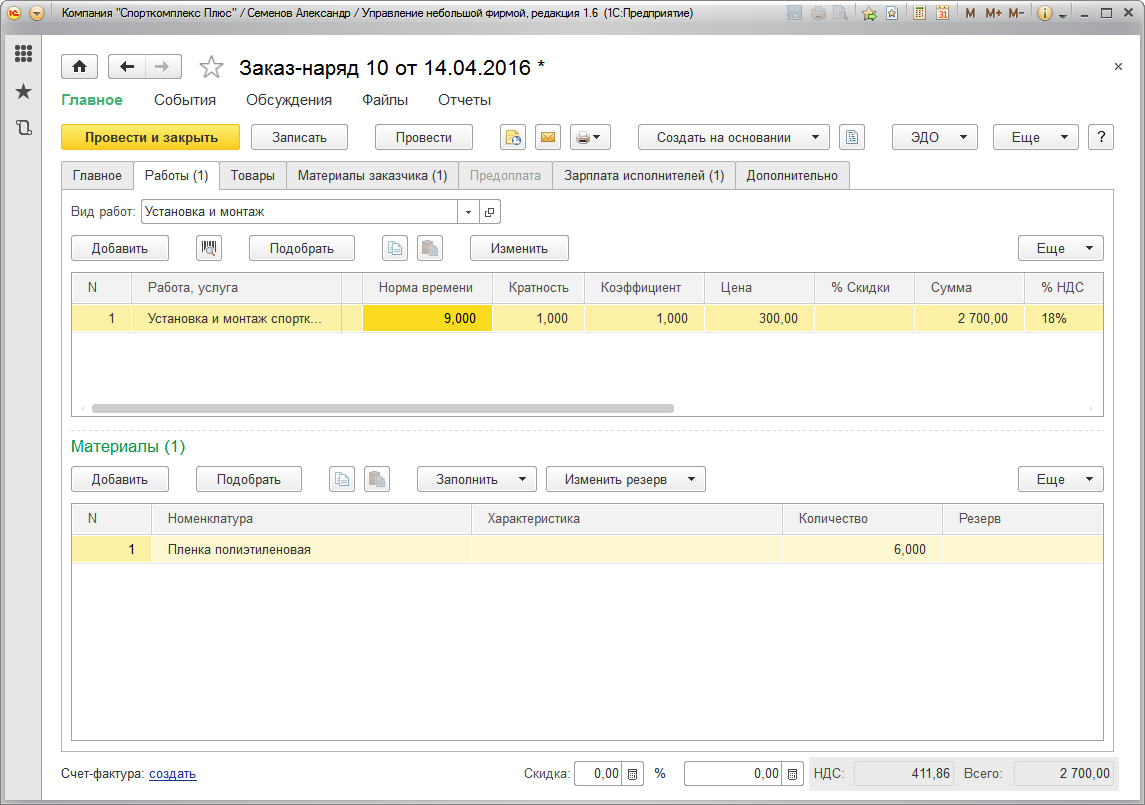Send document by email envelope icon

pos(548,137)
